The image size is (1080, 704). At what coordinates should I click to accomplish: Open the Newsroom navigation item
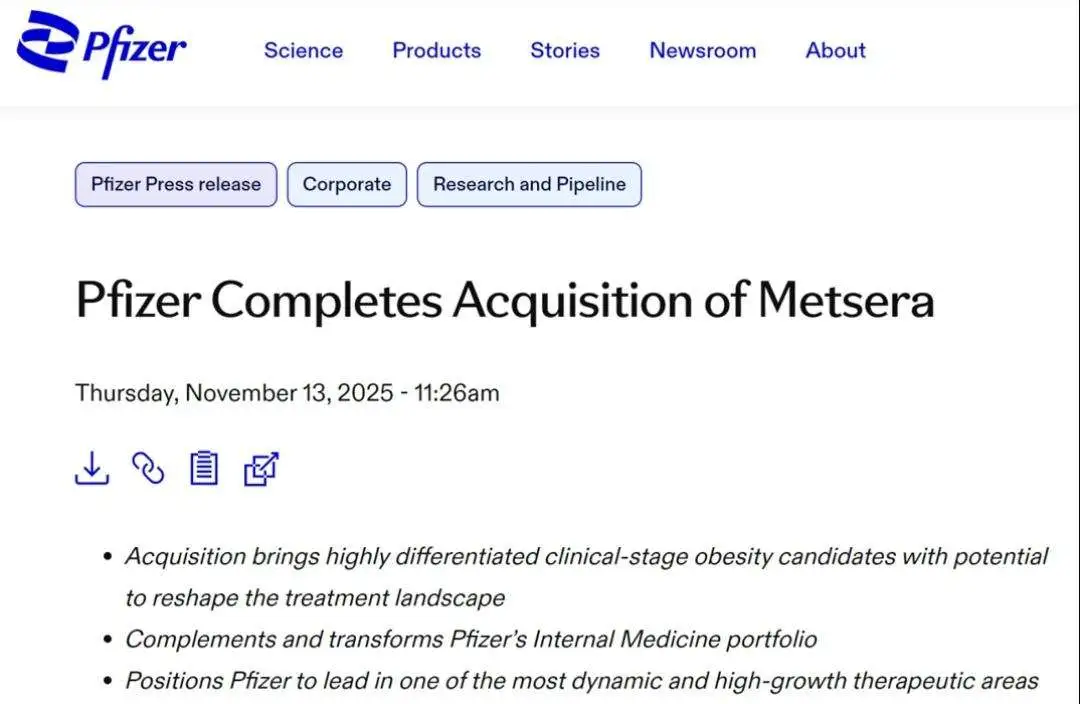[703, 50]
